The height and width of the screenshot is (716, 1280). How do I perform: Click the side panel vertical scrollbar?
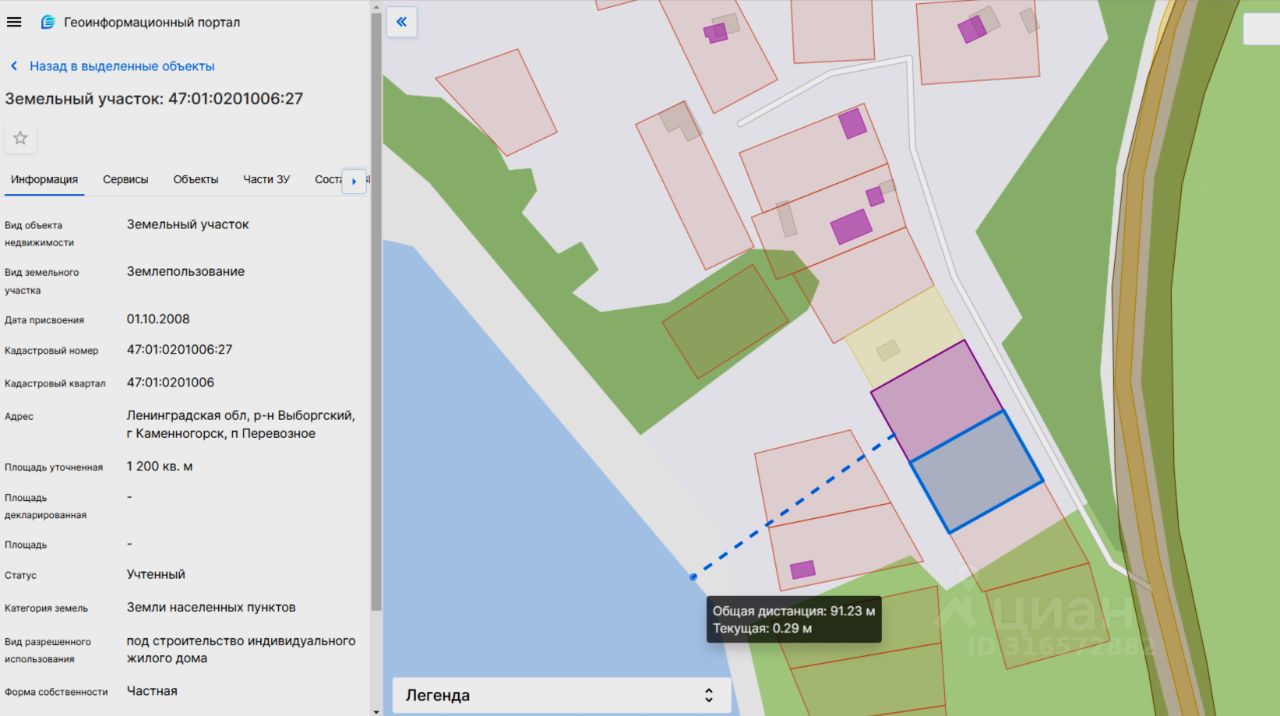pyautogui.click(x=376, y=300)
